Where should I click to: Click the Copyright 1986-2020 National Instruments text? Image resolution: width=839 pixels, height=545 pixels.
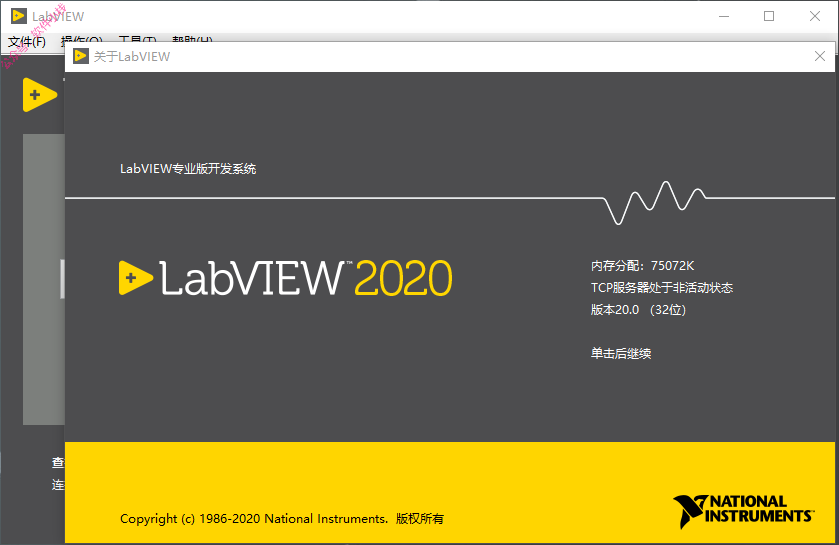[282, 519]
